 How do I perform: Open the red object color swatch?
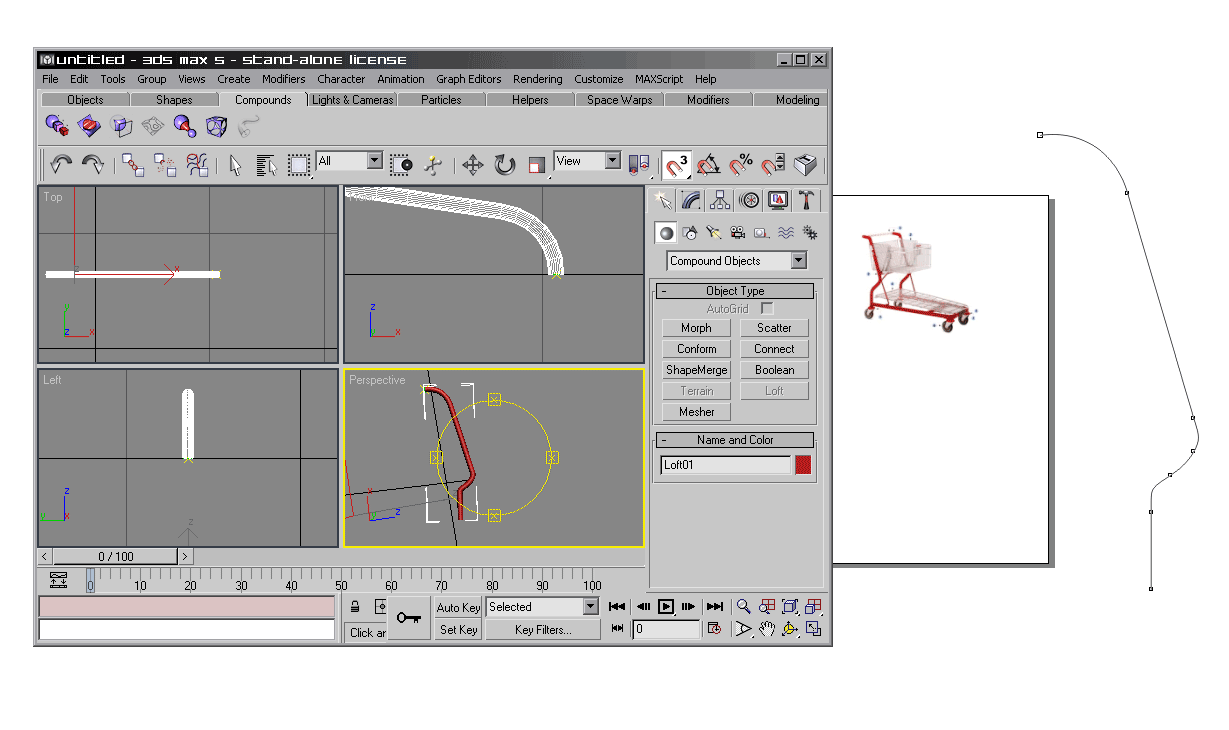(803, 465)
